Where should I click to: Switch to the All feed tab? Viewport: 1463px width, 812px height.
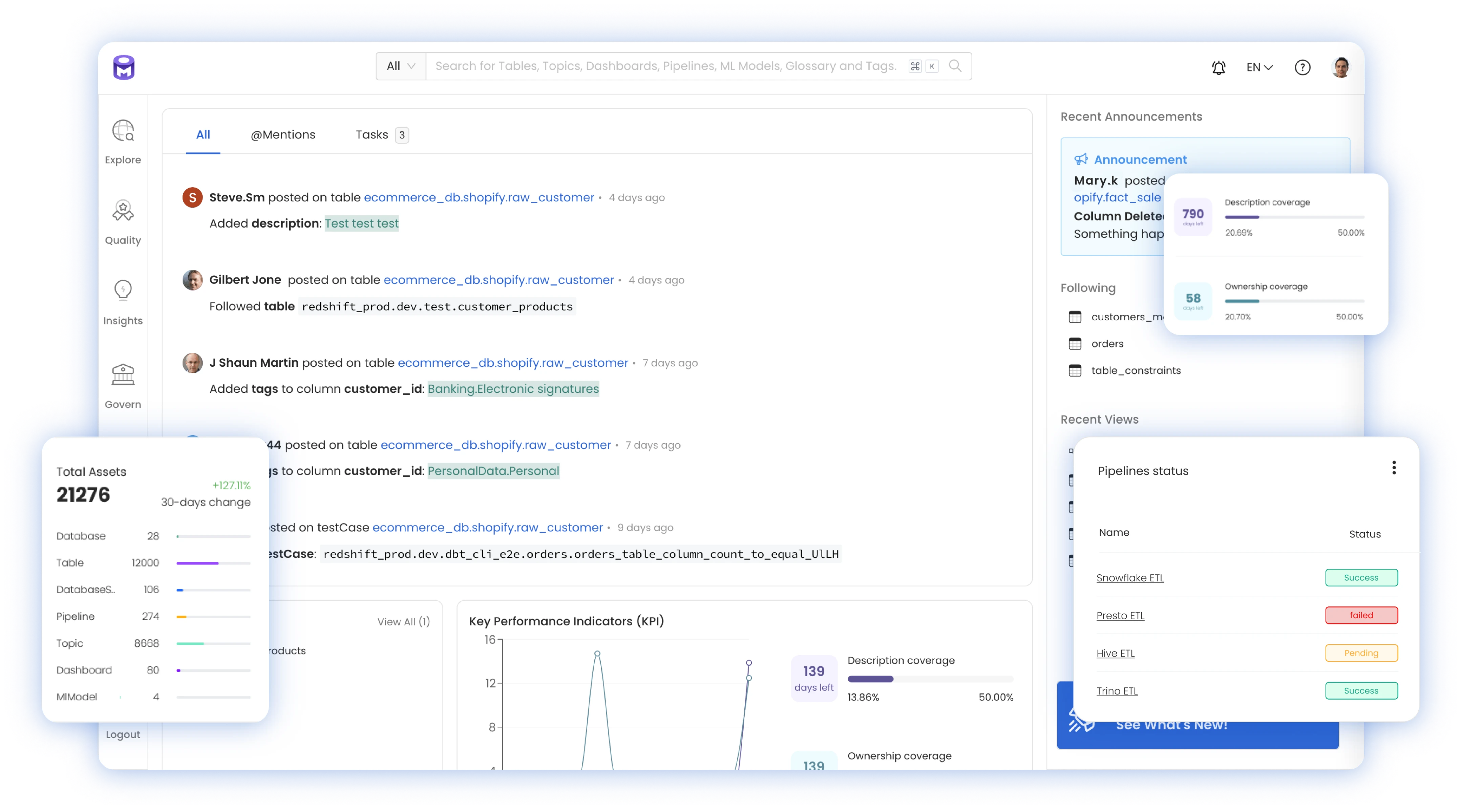pyautogui.click(x=203, y=134)
